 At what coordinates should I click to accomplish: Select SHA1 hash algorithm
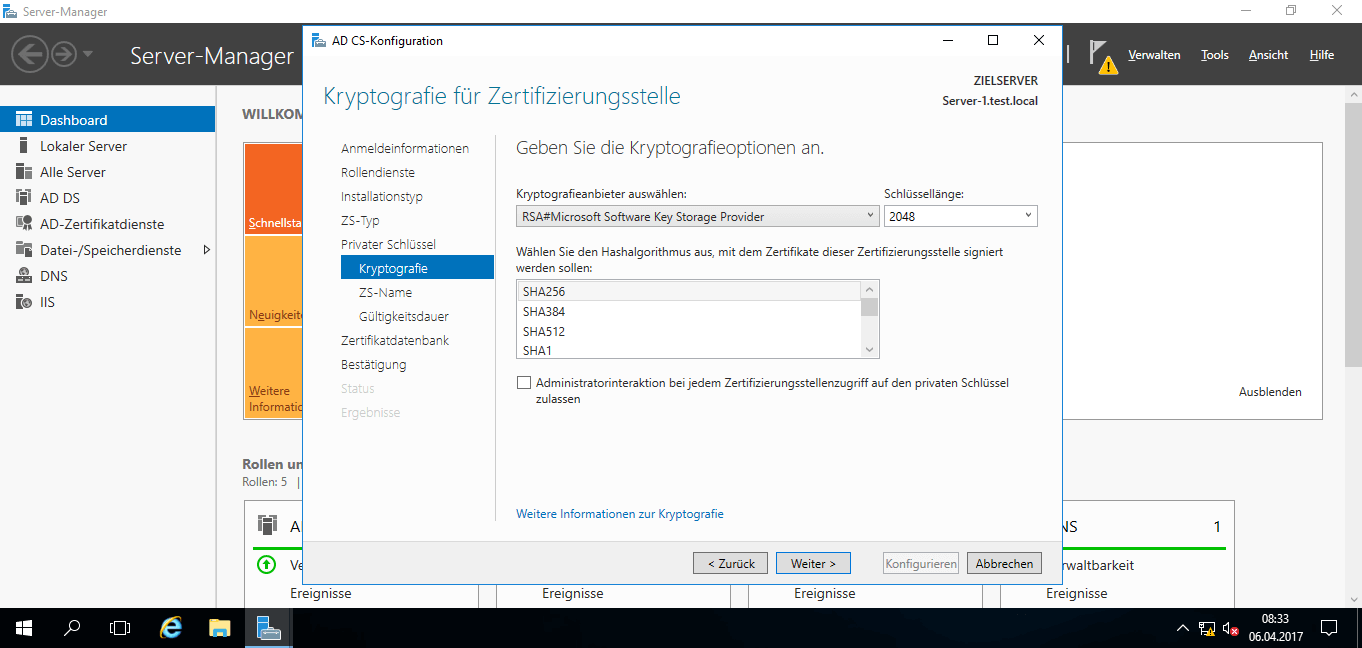(x=689, y=350)
